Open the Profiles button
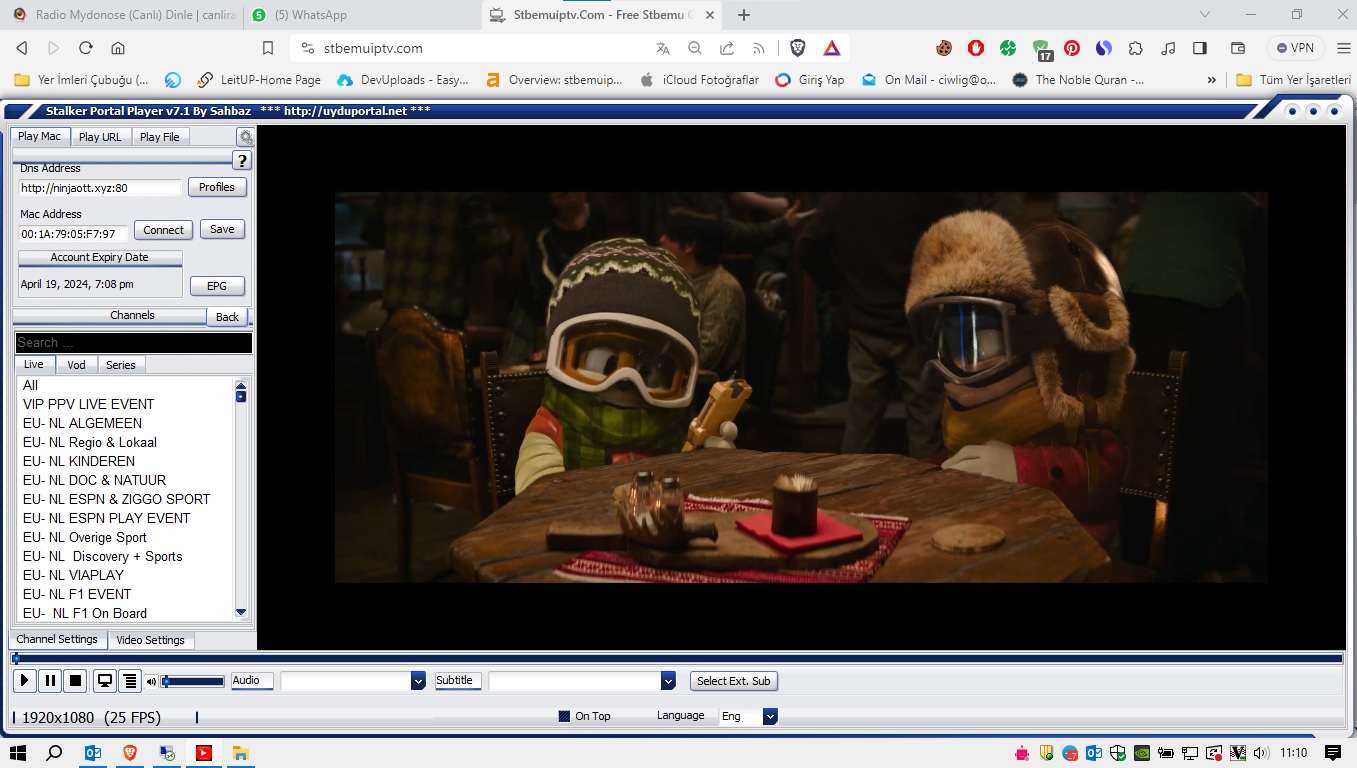The height and width of the screenshot is (768, 1357). click(217, 187)
